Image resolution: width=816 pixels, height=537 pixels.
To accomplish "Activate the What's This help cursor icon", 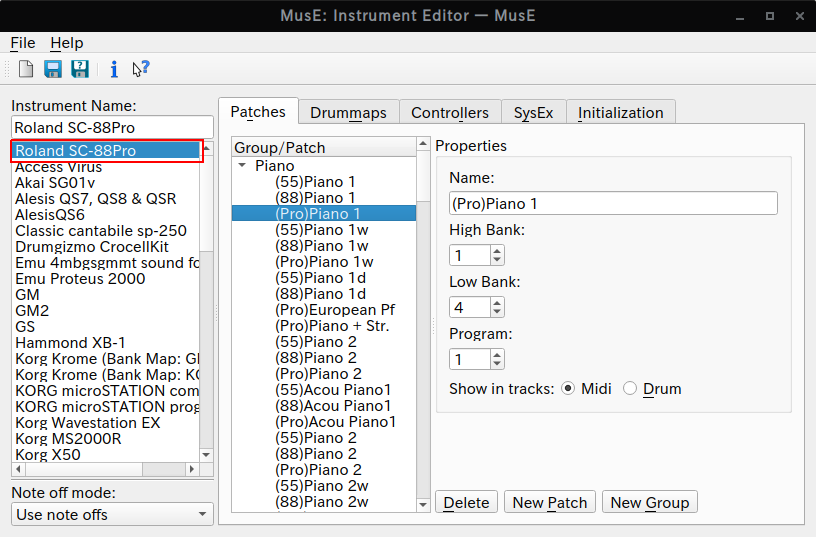I will [x=141, y=69].
